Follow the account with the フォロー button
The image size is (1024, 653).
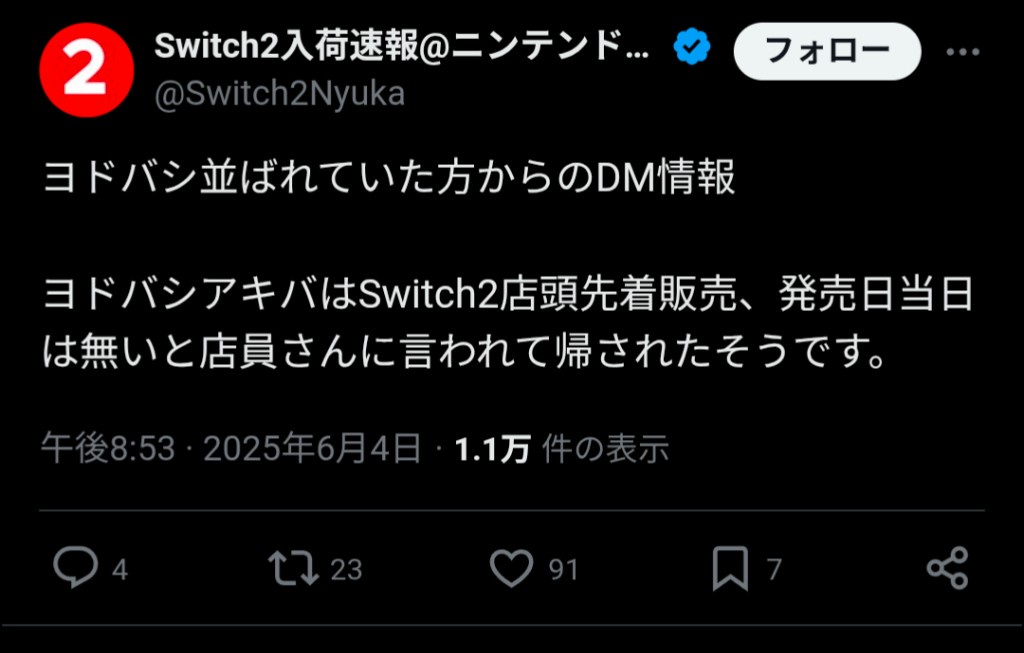pos(827,52)
